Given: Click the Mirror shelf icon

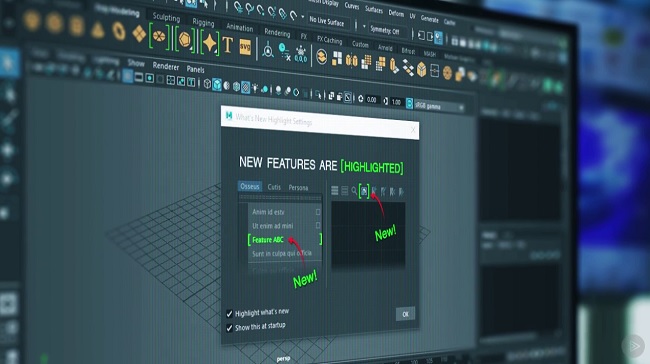Looking at the screenshot, I should point(352,61).
